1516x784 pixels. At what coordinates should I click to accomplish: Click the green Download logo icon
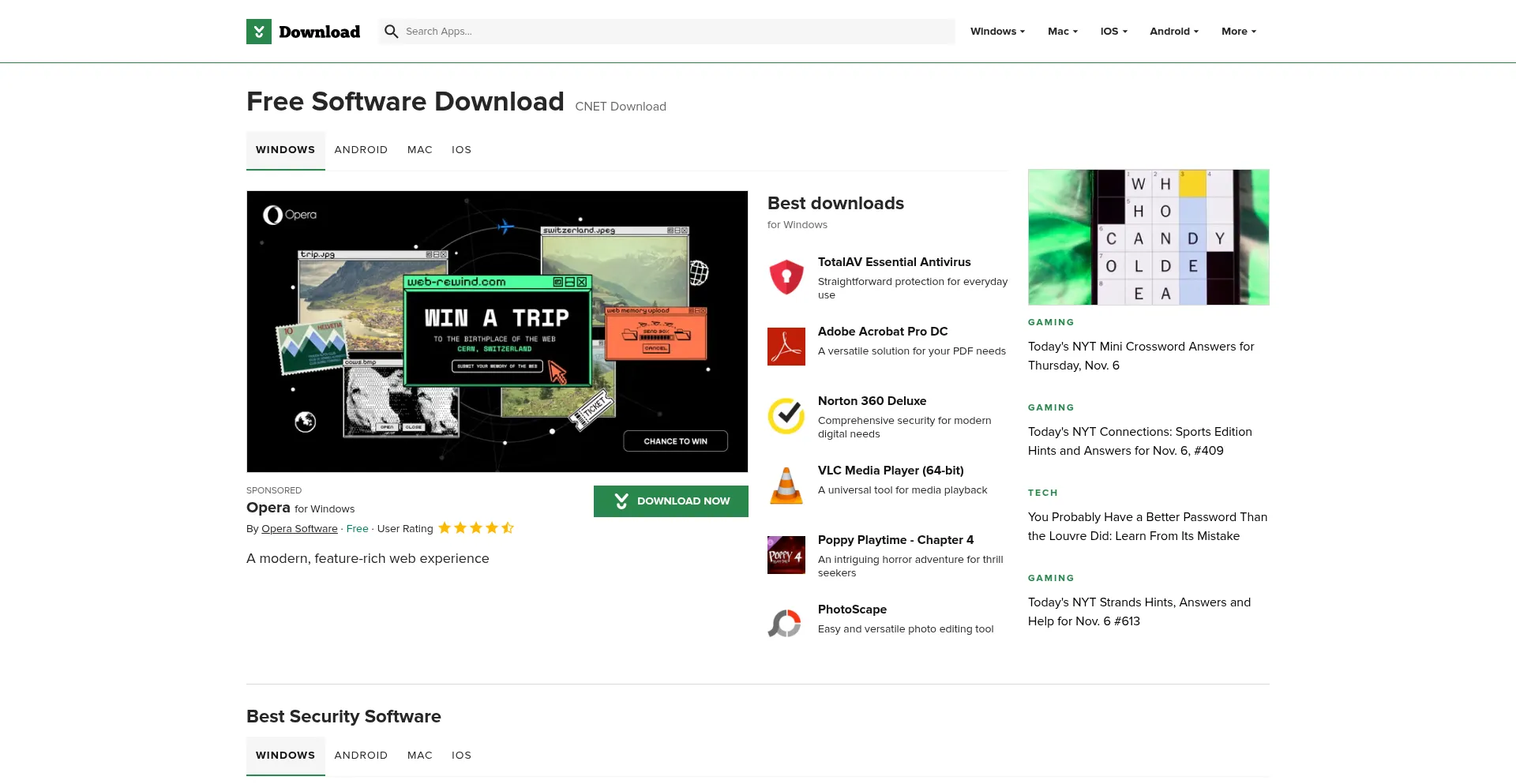259,32
